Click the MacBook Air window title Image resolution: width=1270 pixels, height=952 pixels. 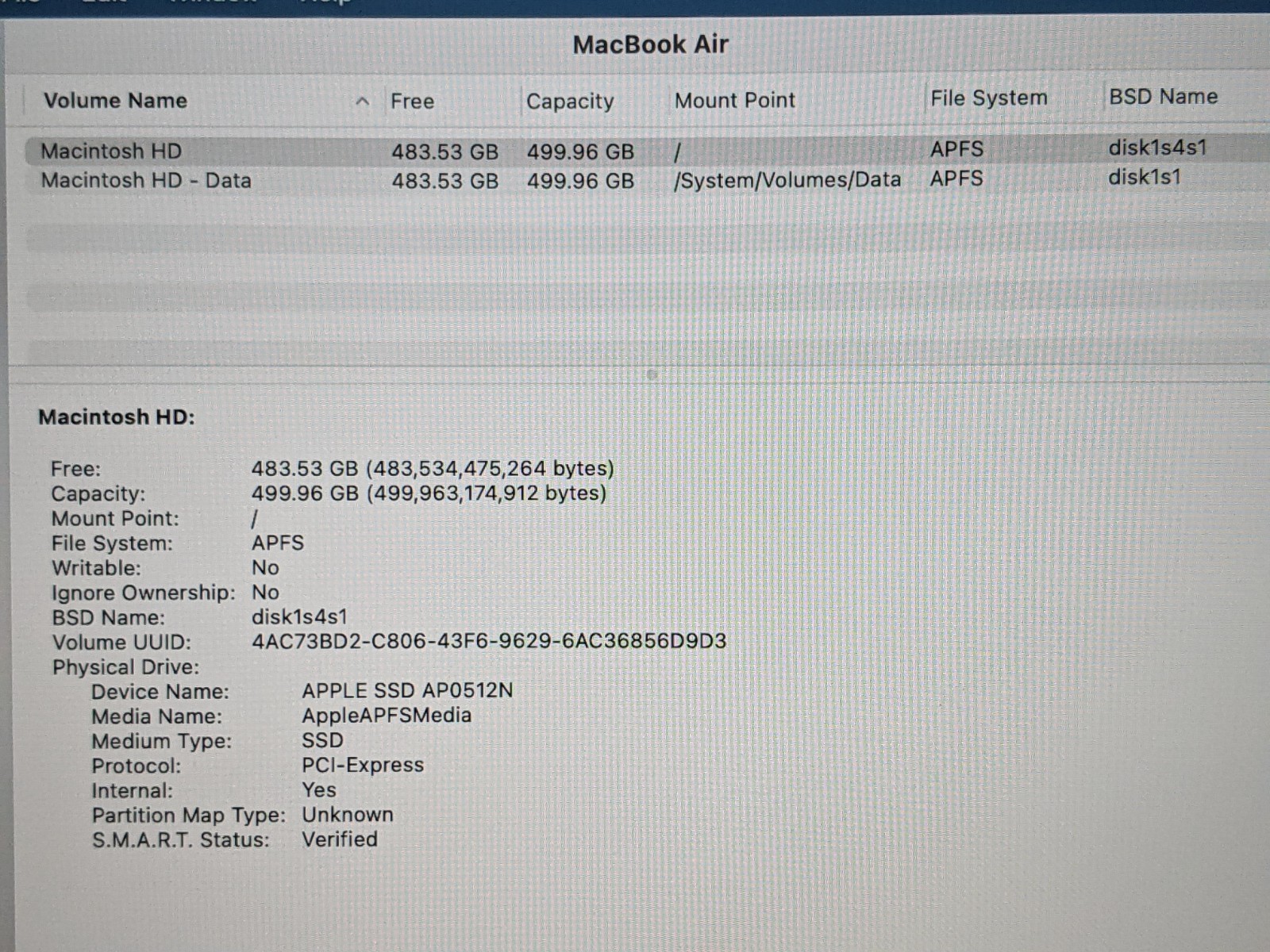tap(651, 44)
